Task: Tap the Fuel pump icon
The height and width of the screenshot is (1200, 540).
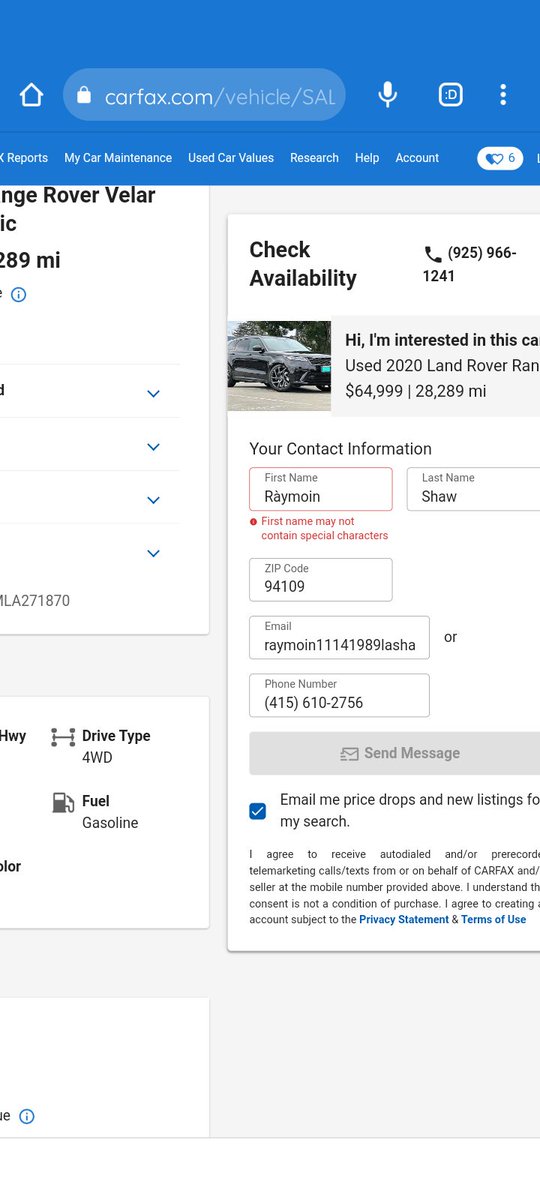Action: pyautogui.click(x=63, y=802)
